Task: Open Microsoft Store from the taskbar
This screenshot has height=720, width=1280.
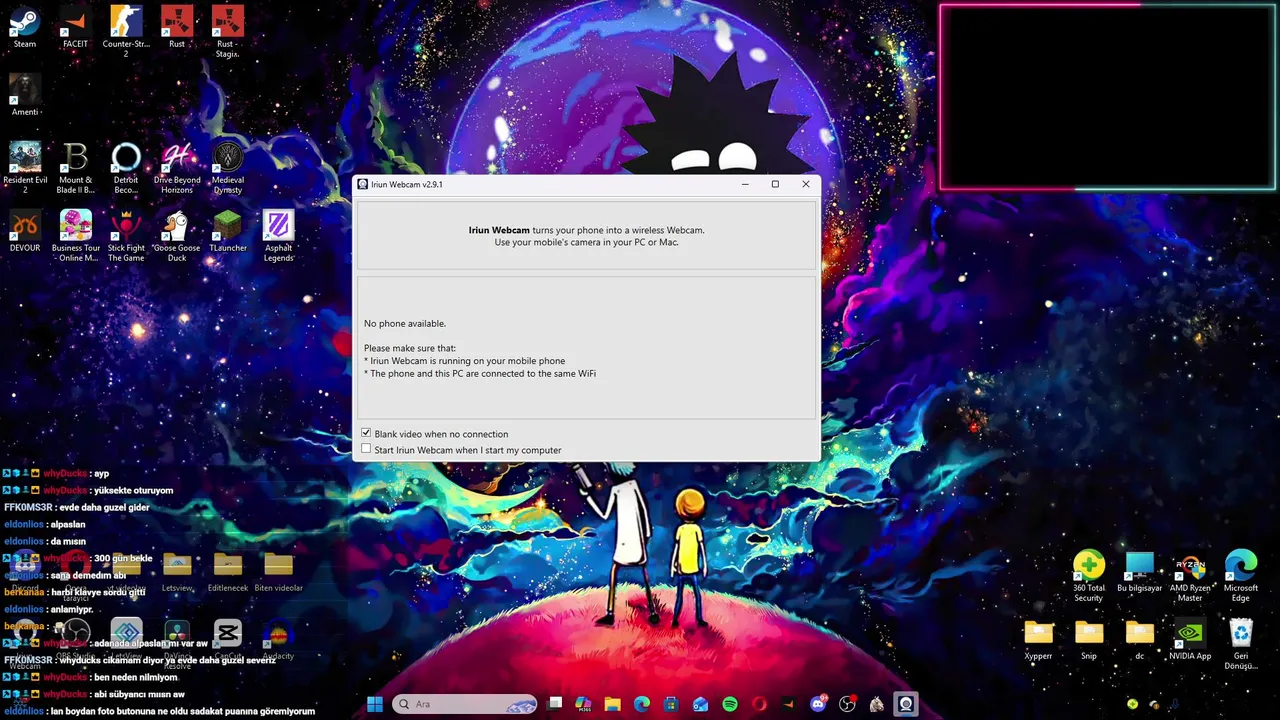Action: pyautogui.click(x=671, y=704)
